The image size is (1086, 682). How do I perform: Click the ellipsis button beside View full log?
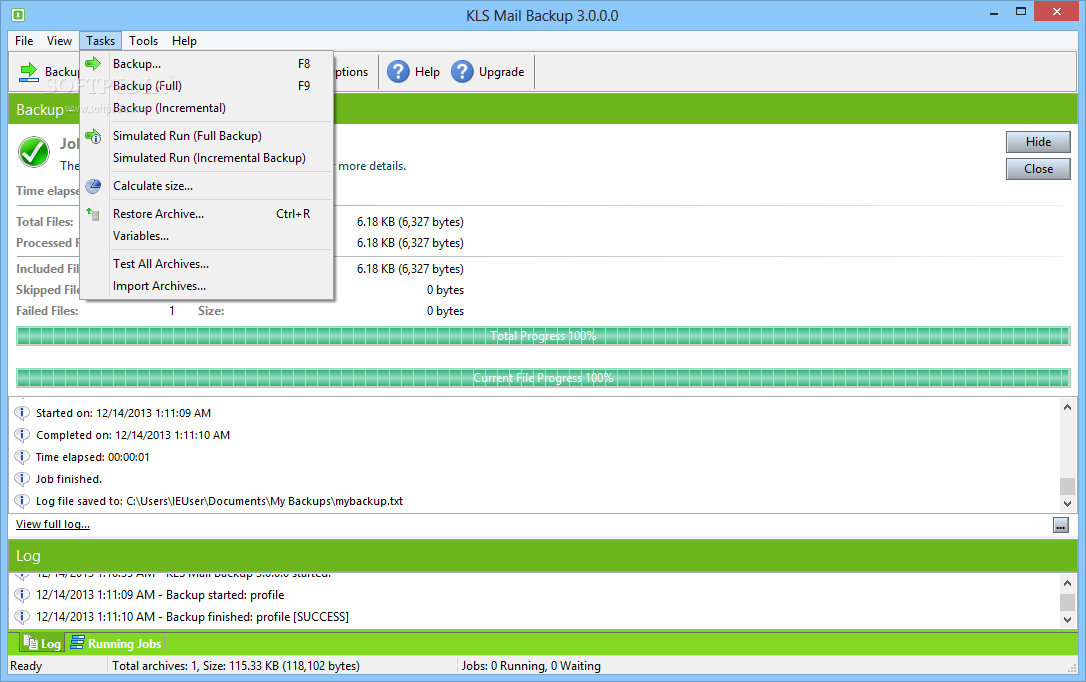click(x=1060, y=526)
